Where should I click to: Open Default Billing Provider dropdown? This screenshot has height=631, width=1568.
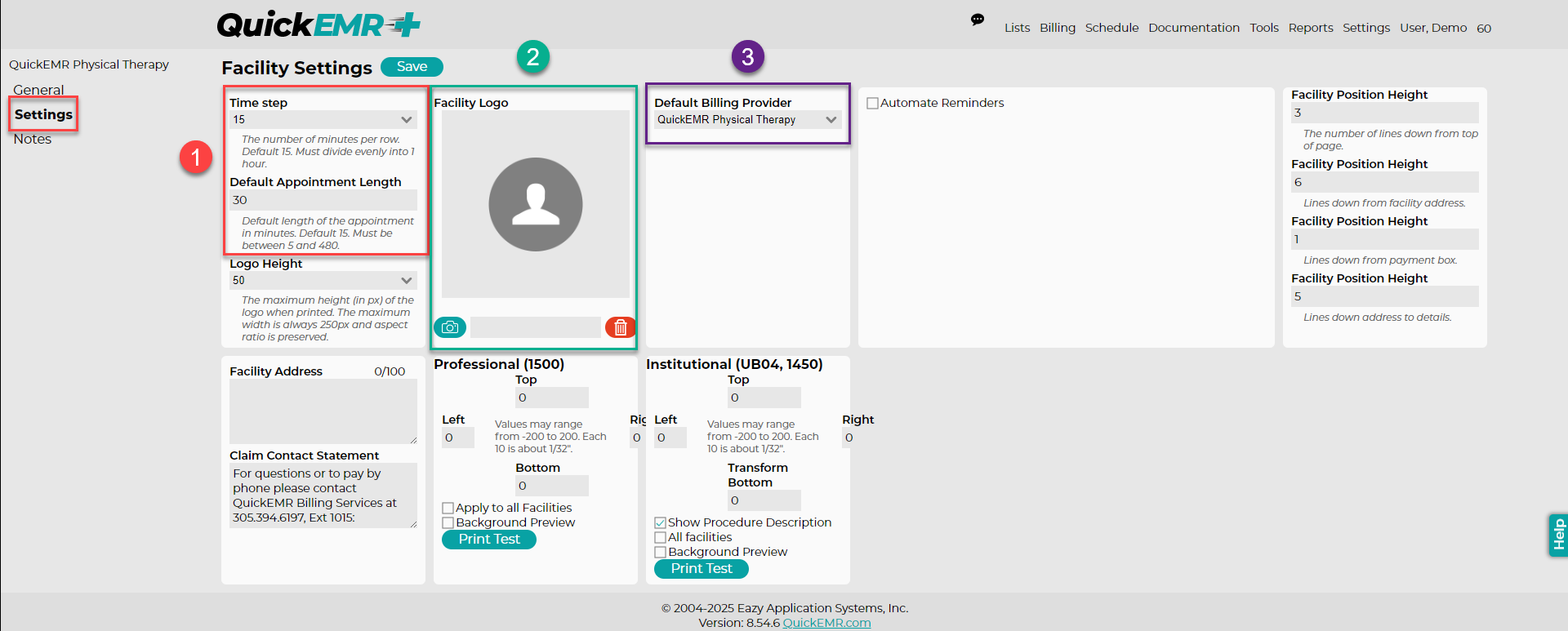(x=748, y=120)
